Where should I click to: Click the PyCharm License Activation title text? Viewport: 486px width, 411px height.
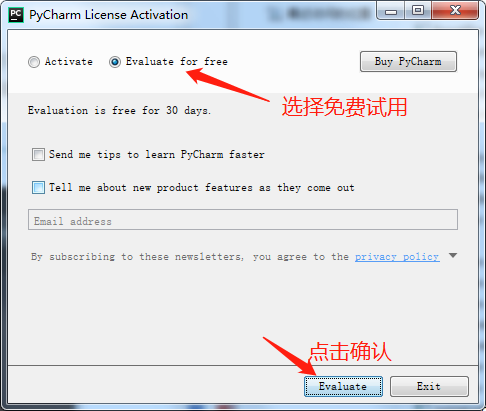[x=109, y=15]
